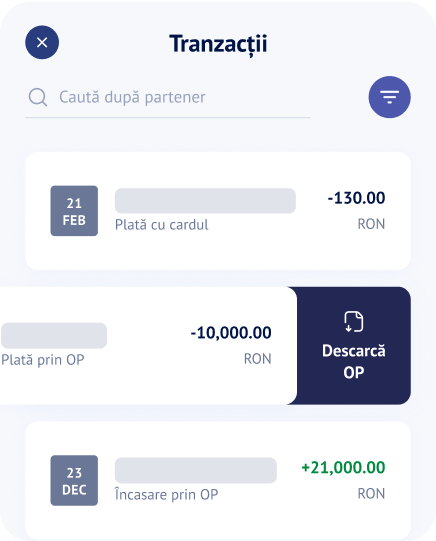Click the hidden partner name in 21 FEB row
The height and width of the screenshot is (541, 436).
[205, 201]
